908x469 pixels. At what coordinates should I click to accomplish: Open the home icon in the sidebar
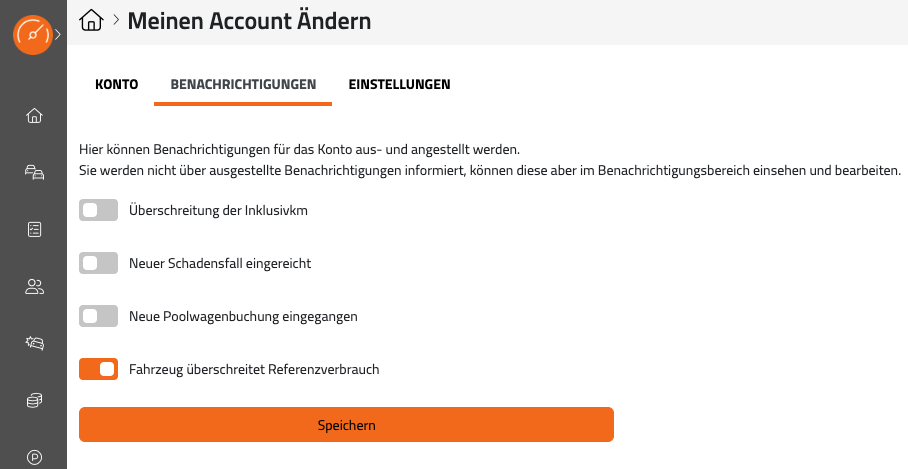(x=34, y=116)
